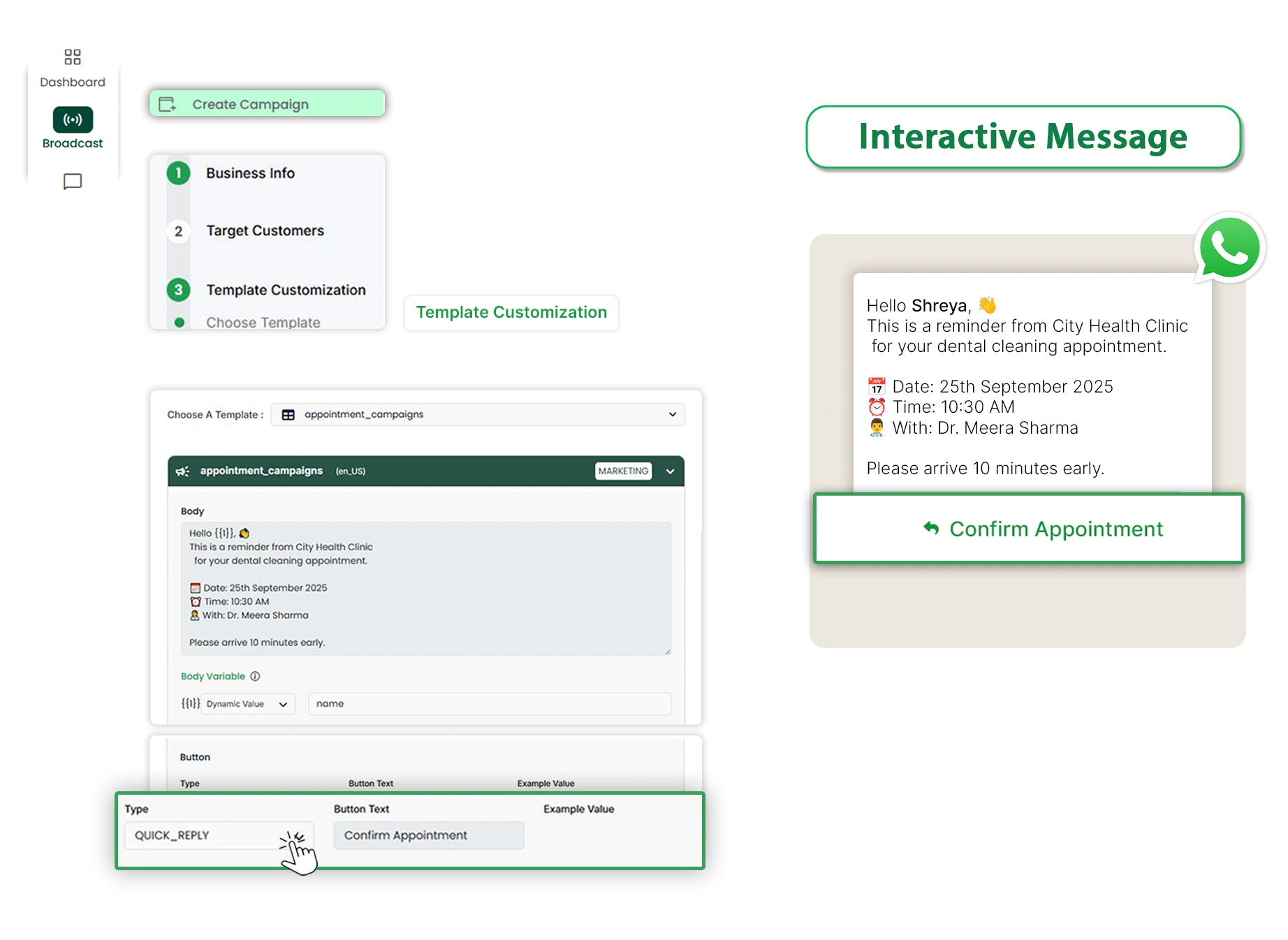Open the Body Variable info icon
This screenshot has width=1288, height=940.
(255, 676)
